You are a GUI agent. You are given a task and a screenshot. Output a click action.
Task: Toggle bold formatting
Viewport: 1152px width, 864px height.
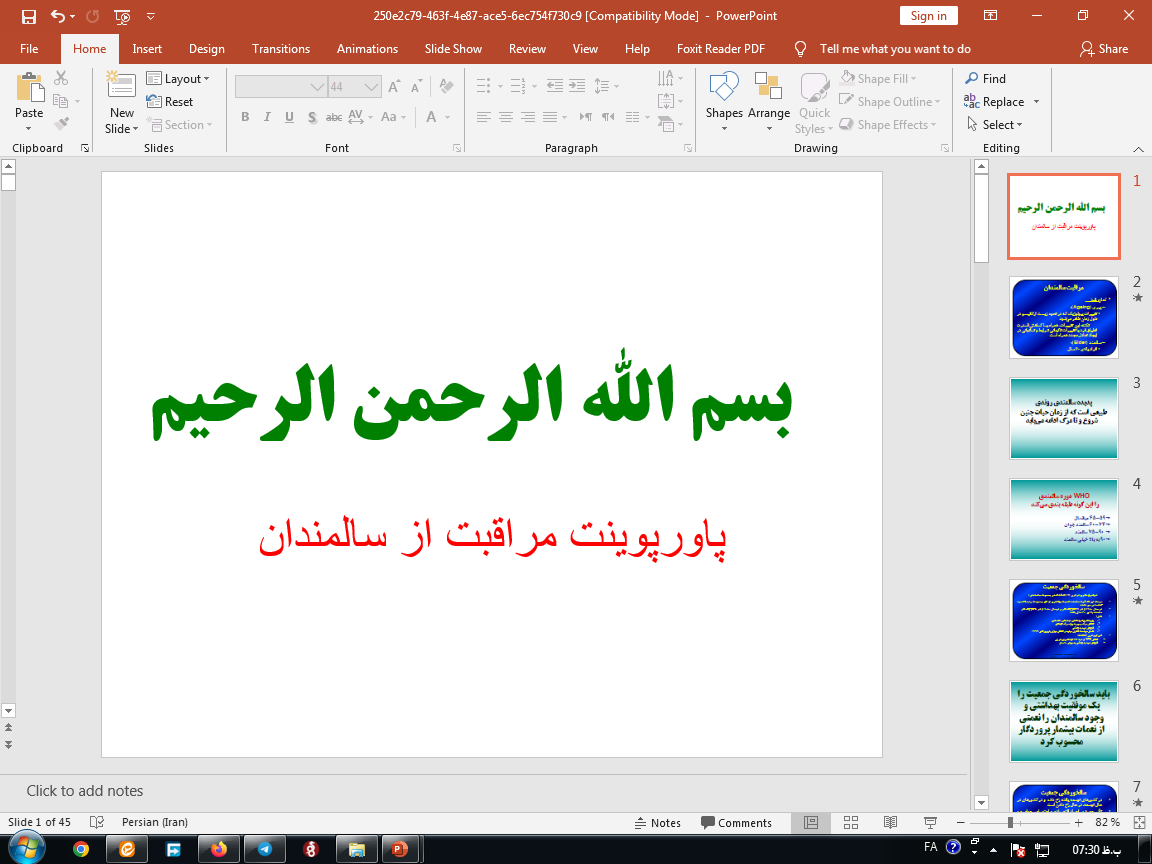(244, 117)
